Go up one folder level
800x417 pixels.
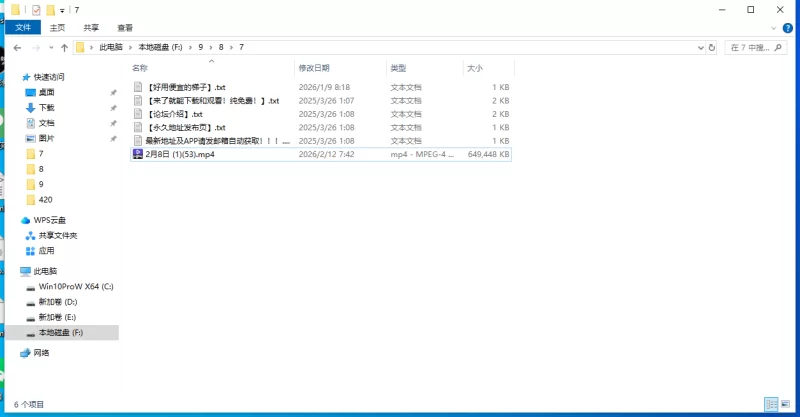pos(64,47)
